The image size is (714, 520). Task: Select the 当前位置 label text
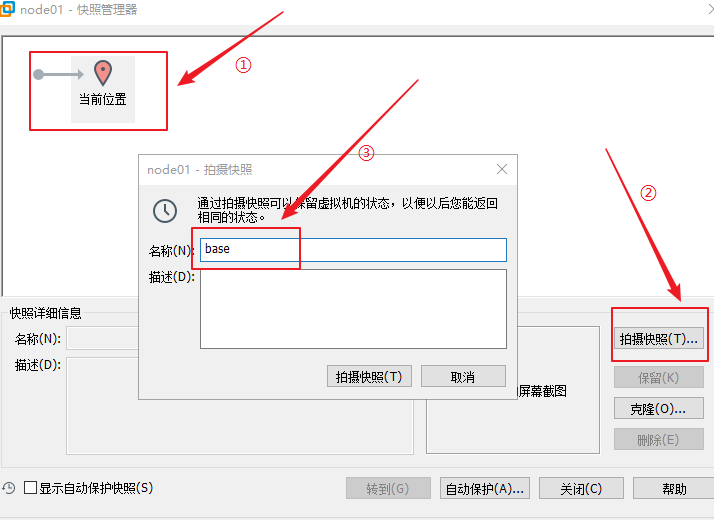103,99
